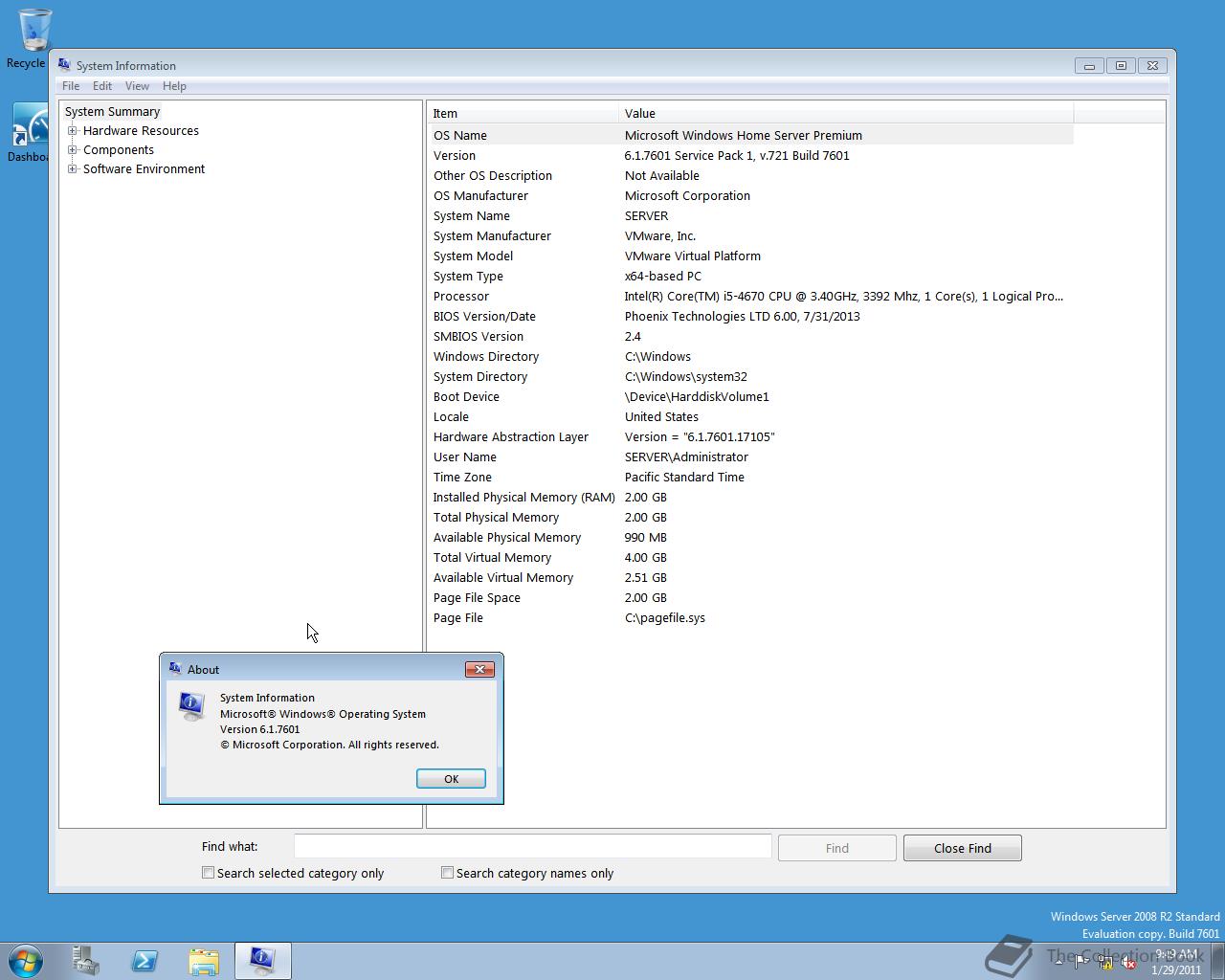This screenshot has width=1225, height=980.
Task: Close the About dialog with the X
Action: [479, 669]
